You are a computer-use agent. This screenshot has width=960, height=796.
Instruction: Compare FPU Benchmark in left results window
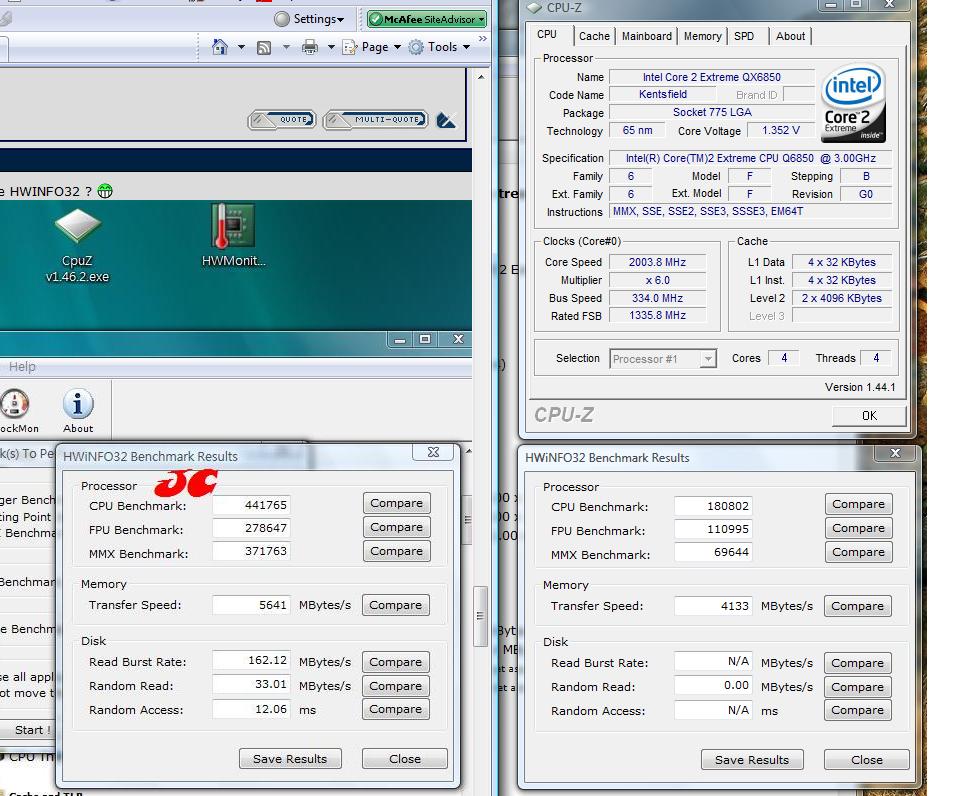tap(396, 527)
